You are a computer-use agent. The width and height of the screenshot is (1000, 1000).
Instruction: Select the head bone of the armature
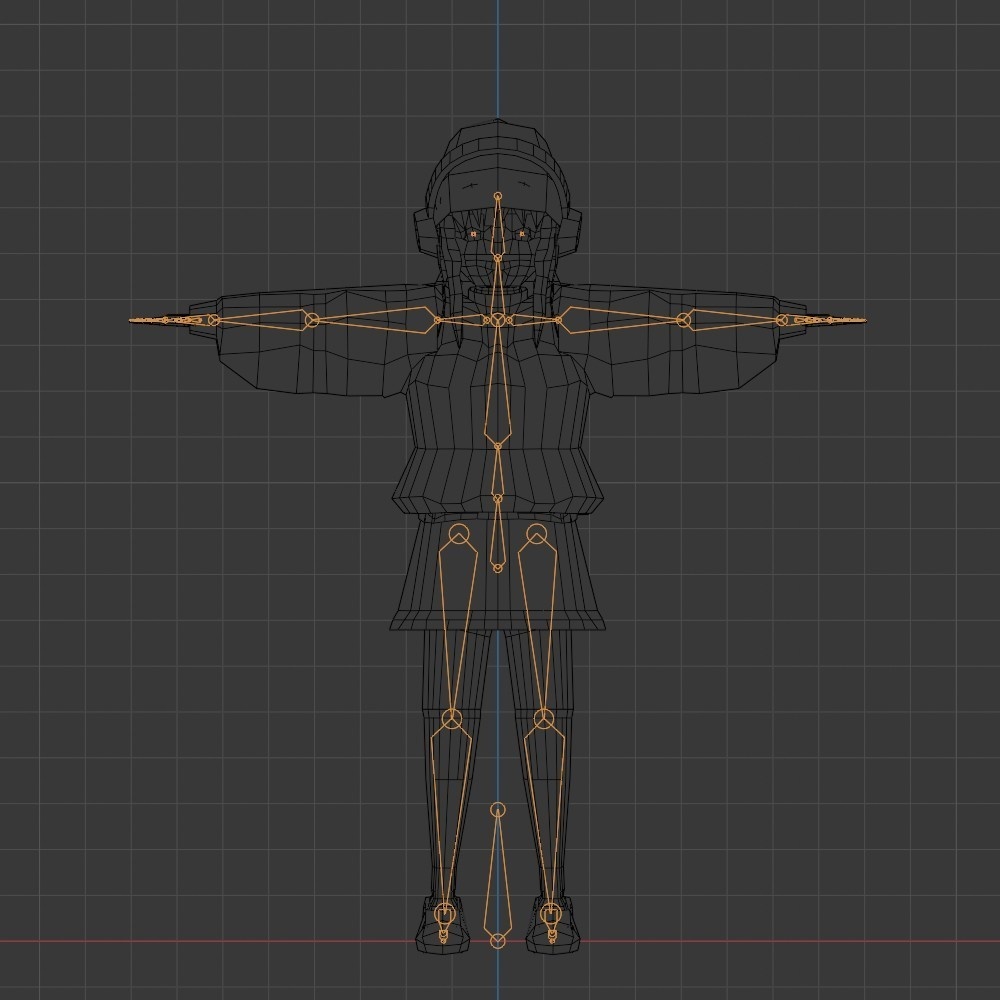[497, 220]
